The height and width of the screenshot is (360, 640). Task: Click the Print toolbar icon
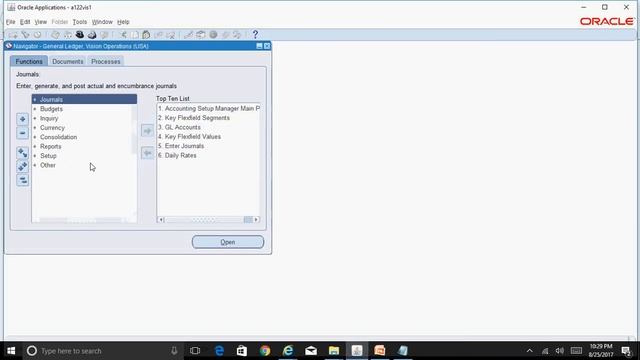click(x=92, y=35)
